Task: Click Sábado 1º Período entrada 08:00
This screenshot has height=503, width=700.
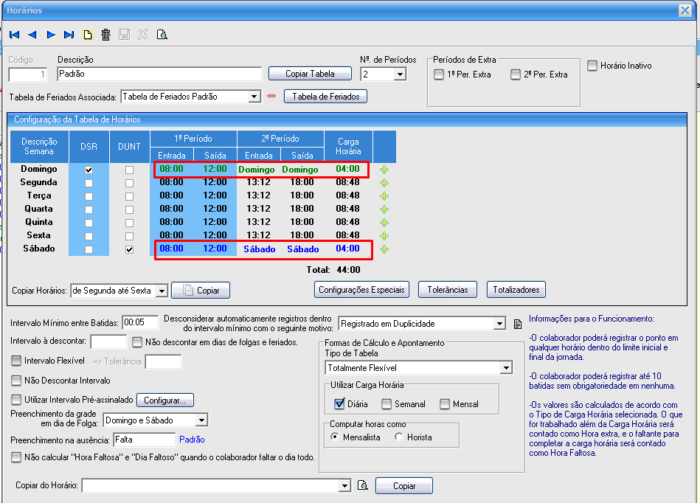Action: click(x=171, y=249)
